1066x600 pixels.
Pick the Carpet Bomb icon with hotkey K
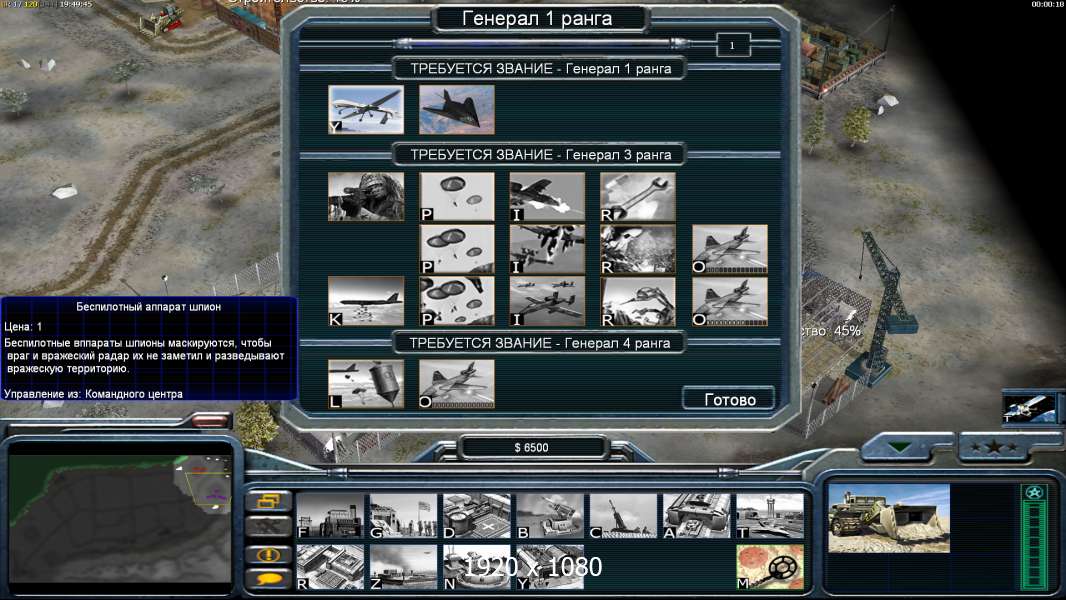[366, 301]
